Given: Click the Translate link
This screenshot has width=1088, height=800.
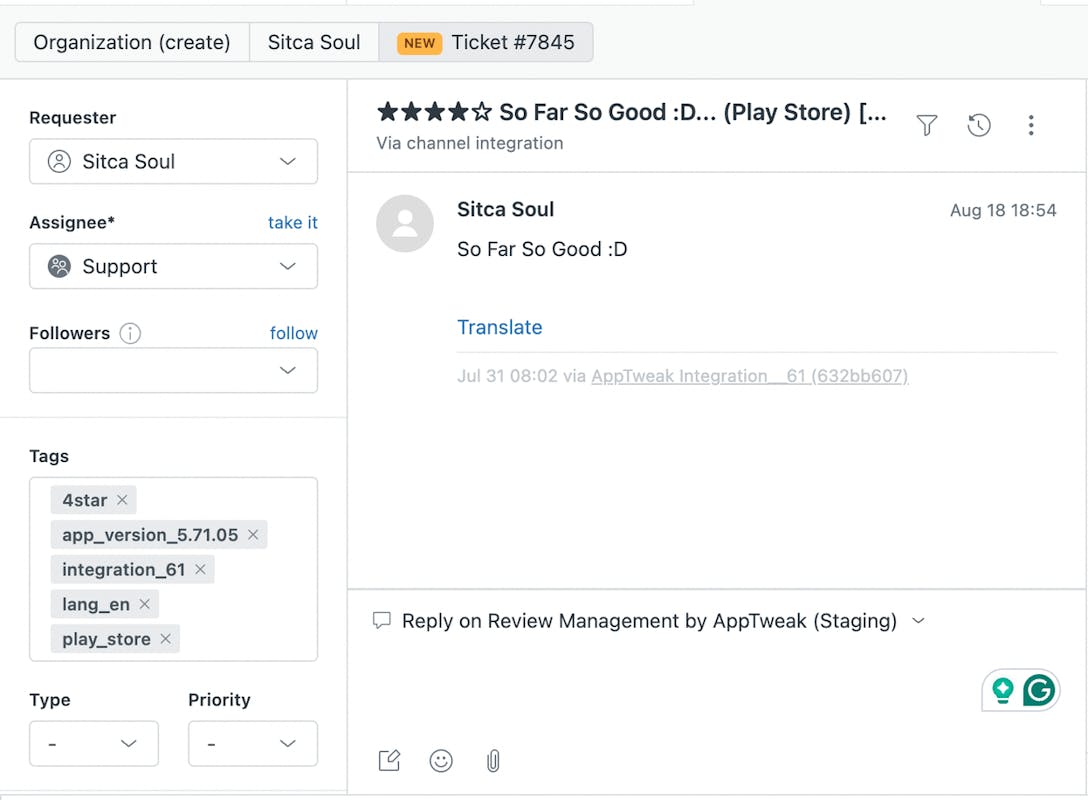Looking at the screenshot, I should tap(499, 327).
